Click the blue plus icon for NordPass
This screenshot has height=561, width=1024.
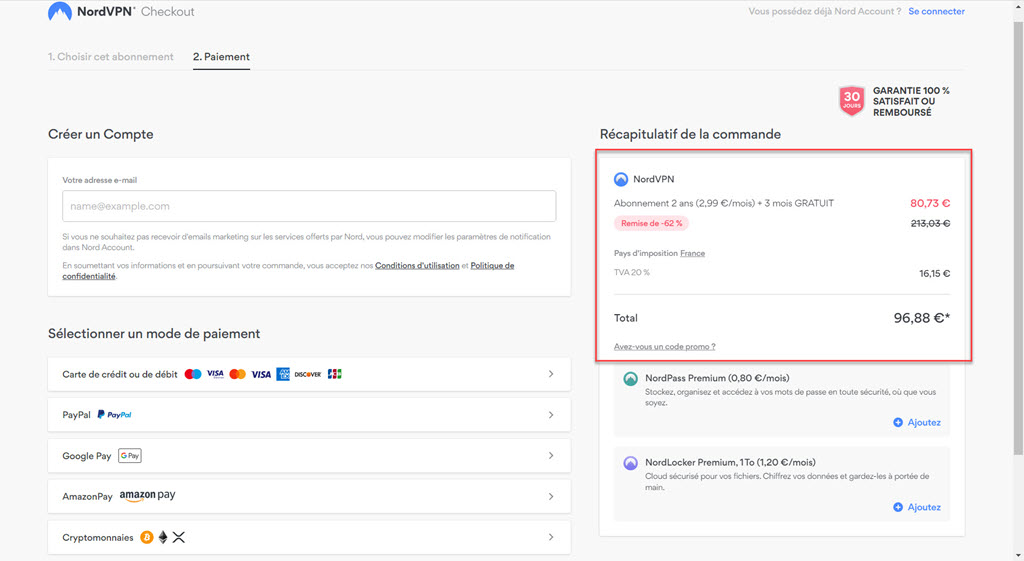coord(898,423)
